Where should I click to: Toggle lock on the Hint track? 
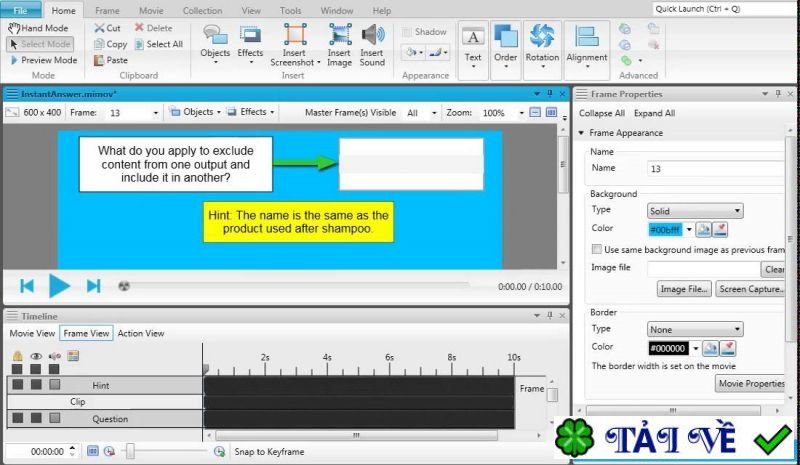pyautogui.click(x=18, y=384)
